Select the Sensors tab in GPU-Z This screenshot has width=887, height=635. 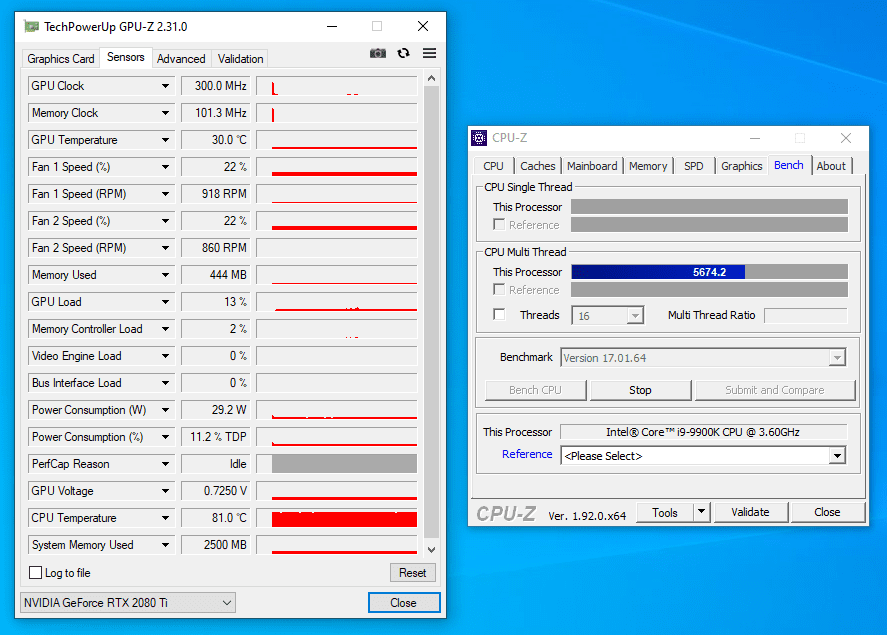(x=126, y=57)
